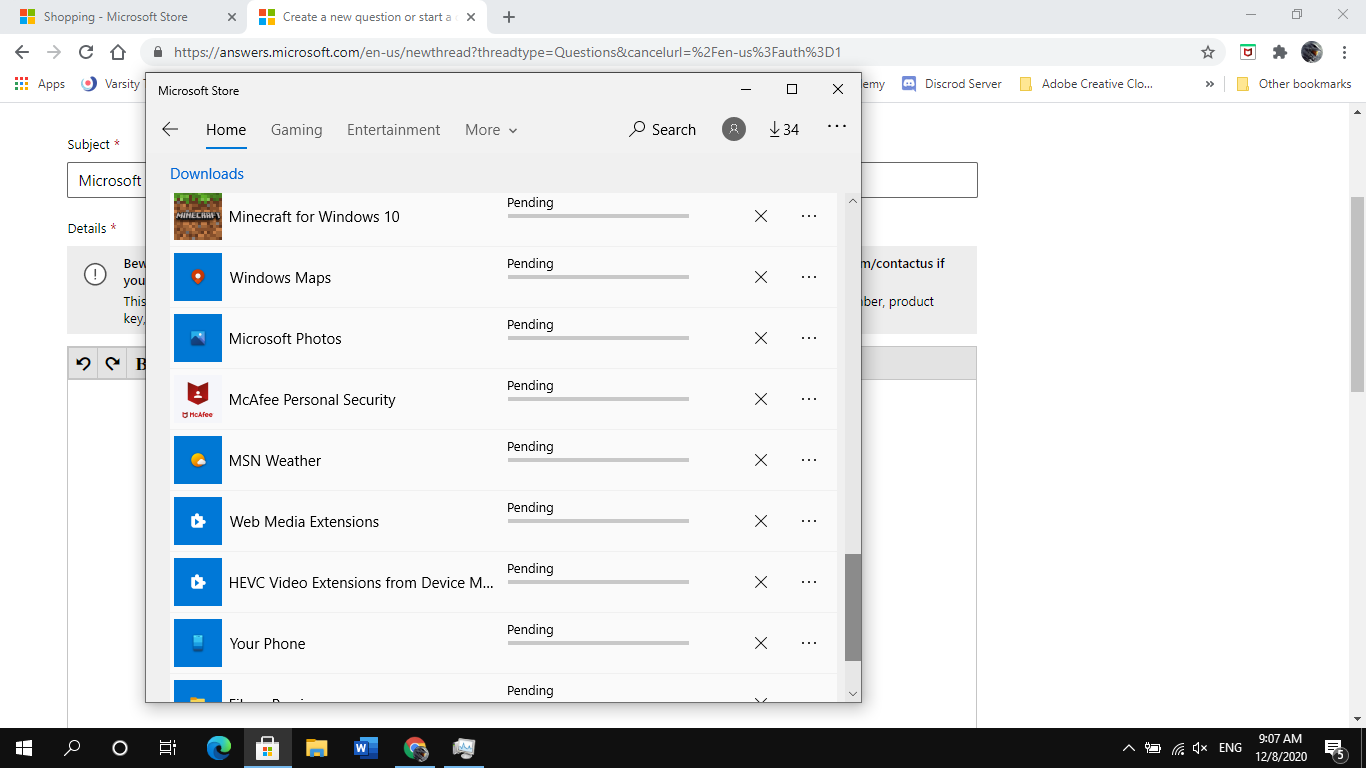Open more options for Your Phone row
This screenshot has width=1366, height=768.
pos(809,643)
